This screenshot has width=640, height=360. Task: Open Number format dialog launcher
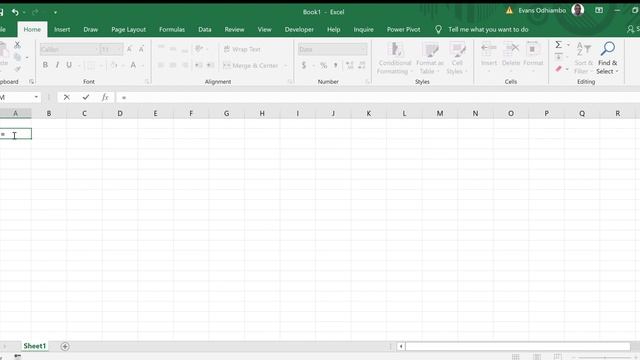pyautogui.click(x=367, y=82)
